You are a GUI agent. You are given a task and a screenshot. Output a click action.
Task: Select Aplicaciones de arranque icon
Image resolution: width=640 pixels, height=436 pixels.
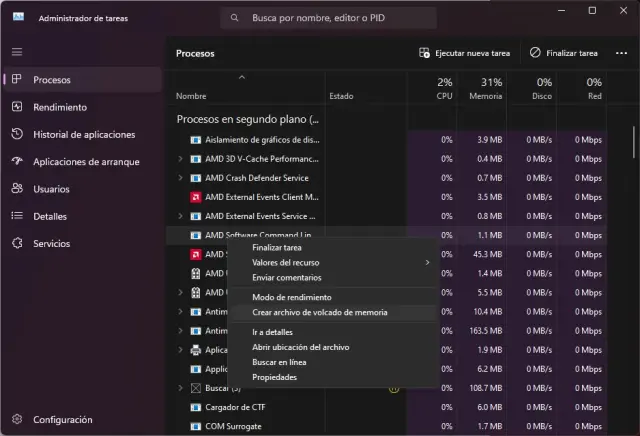pos(17,161)
